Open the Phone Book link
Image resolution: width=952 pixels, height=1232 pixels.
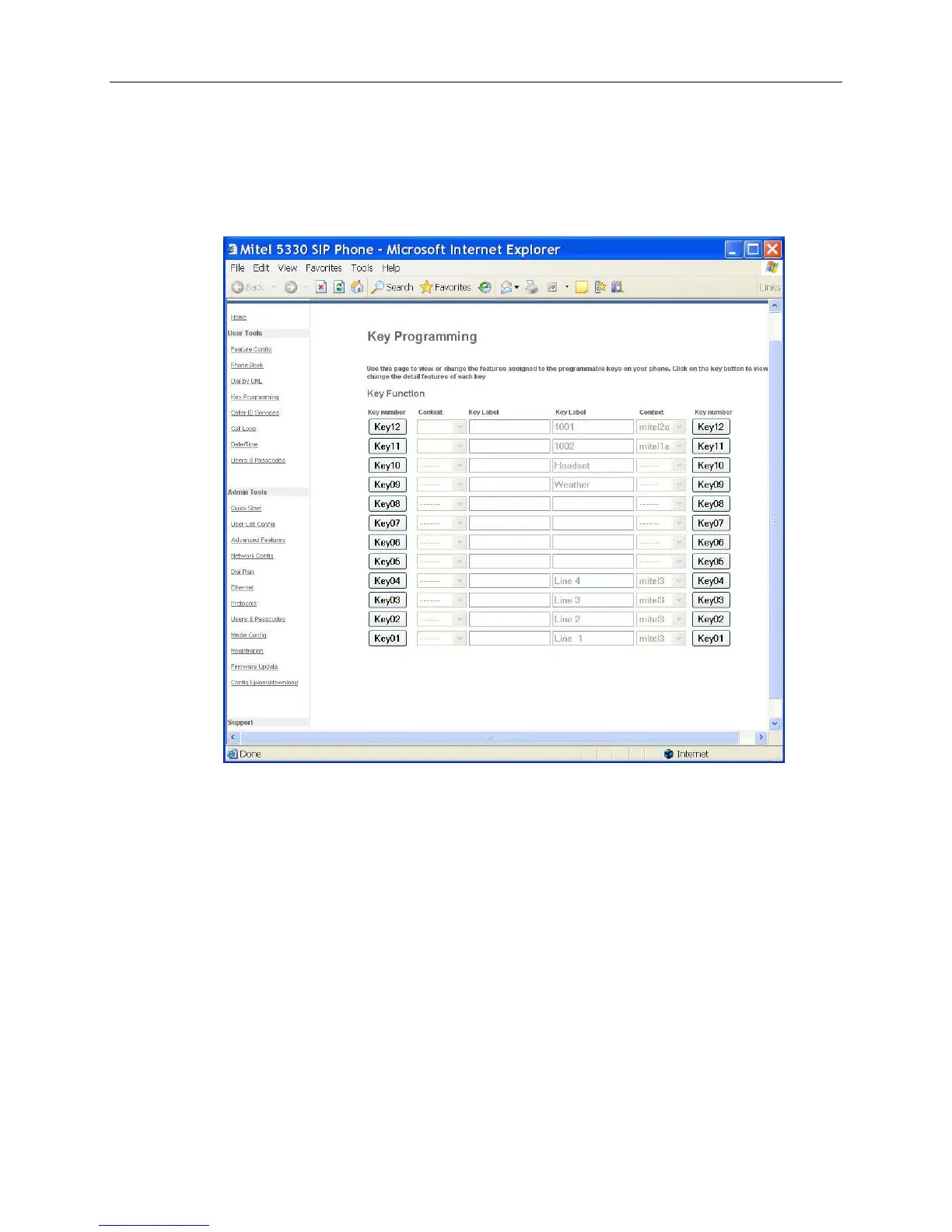pyautogui.click(x=247, y=366)
